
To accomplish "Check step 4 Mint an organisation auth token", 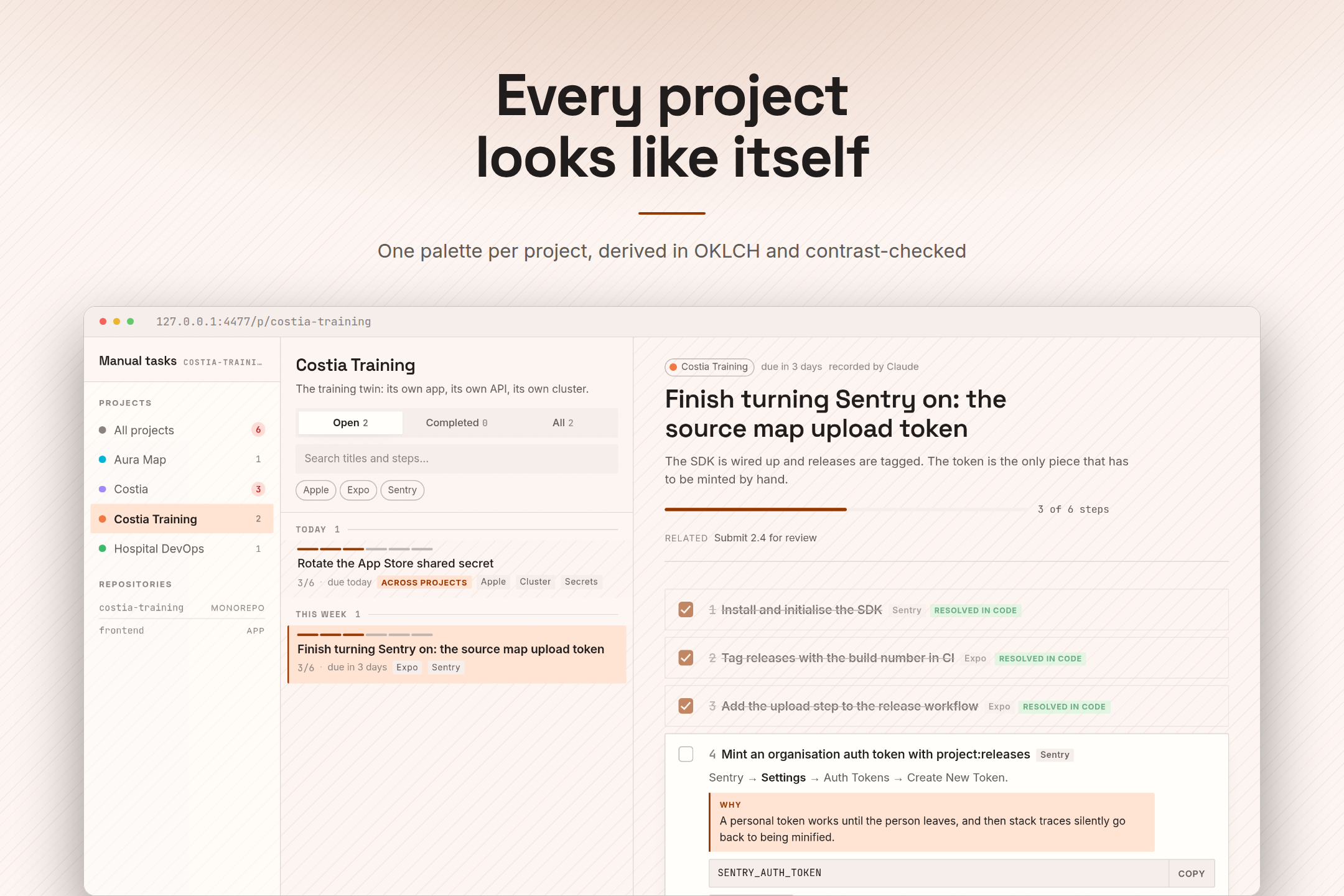I will pos(686,754).
